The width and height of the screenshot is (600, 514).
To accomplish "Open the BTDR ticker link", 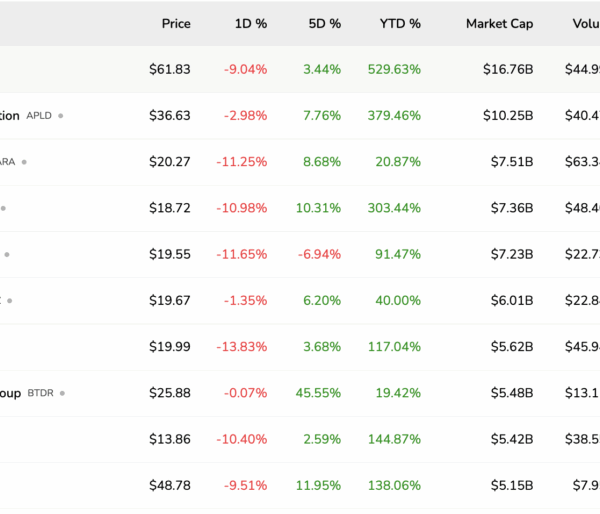I will coord(40,393).
